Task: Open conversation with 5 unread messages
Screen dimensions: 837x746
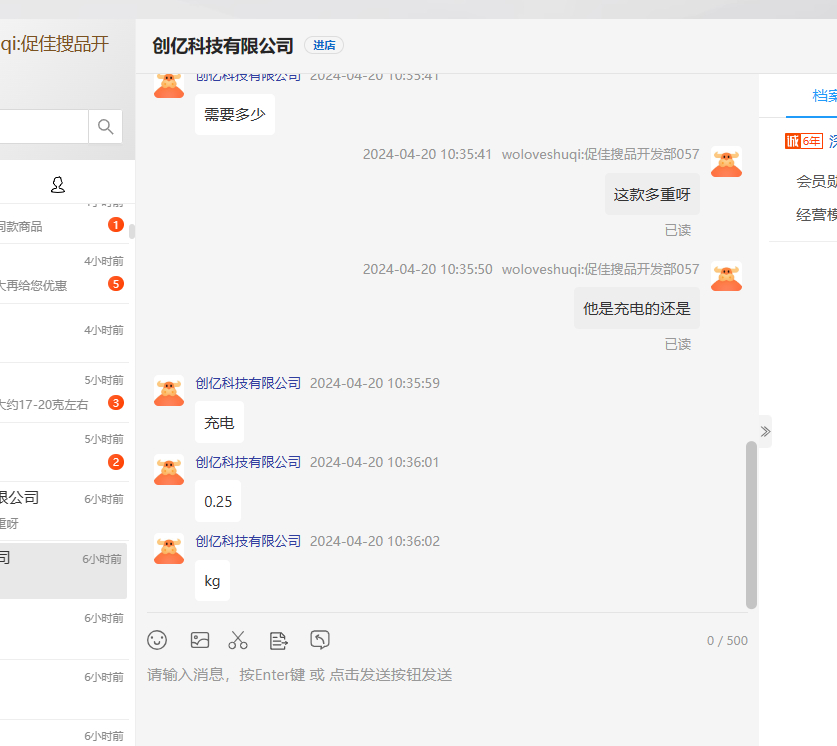Action: click(x=60, y=274)
